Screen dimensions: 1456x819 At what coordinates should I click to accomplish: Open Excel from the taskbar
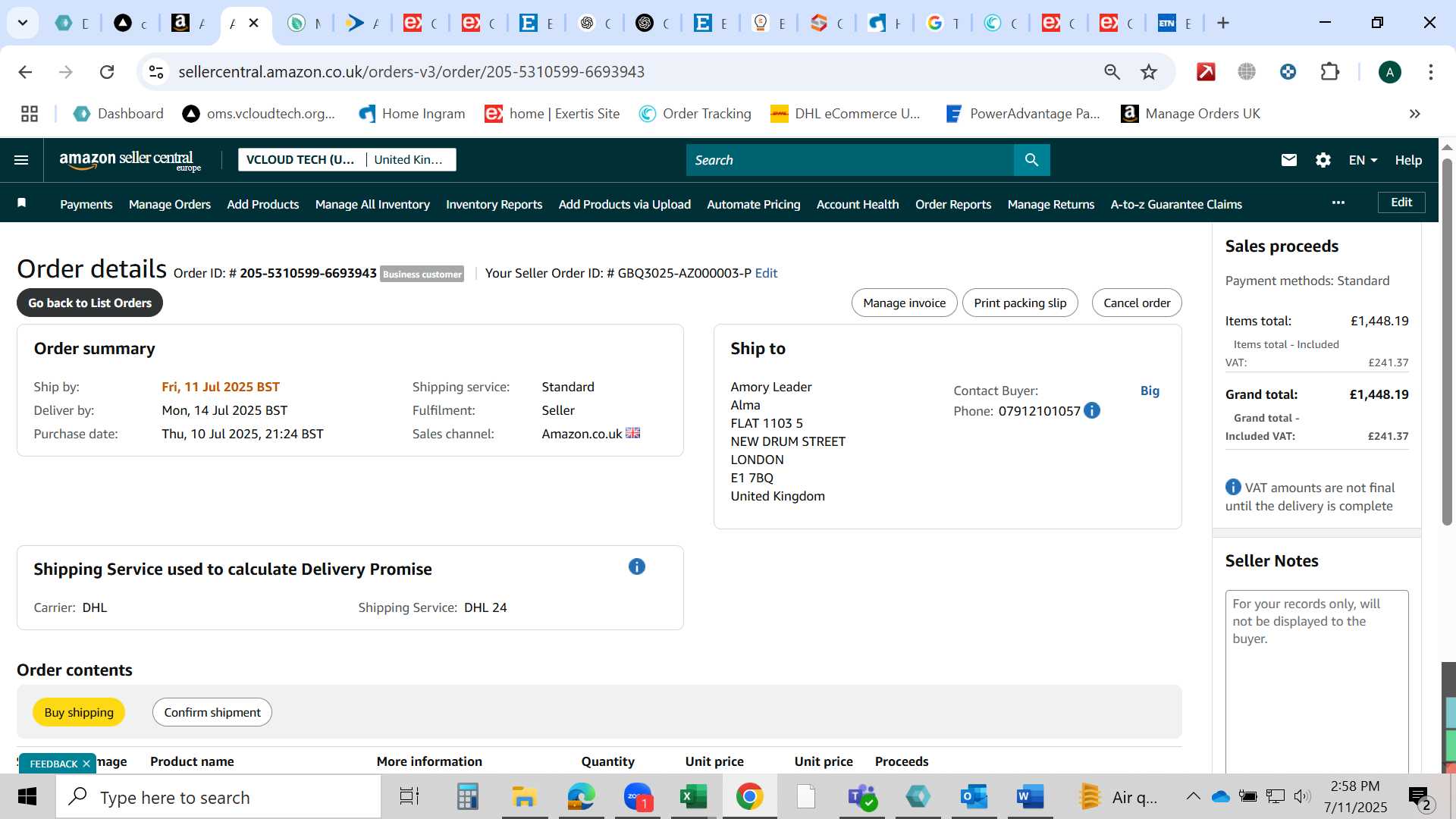[692, 797]
